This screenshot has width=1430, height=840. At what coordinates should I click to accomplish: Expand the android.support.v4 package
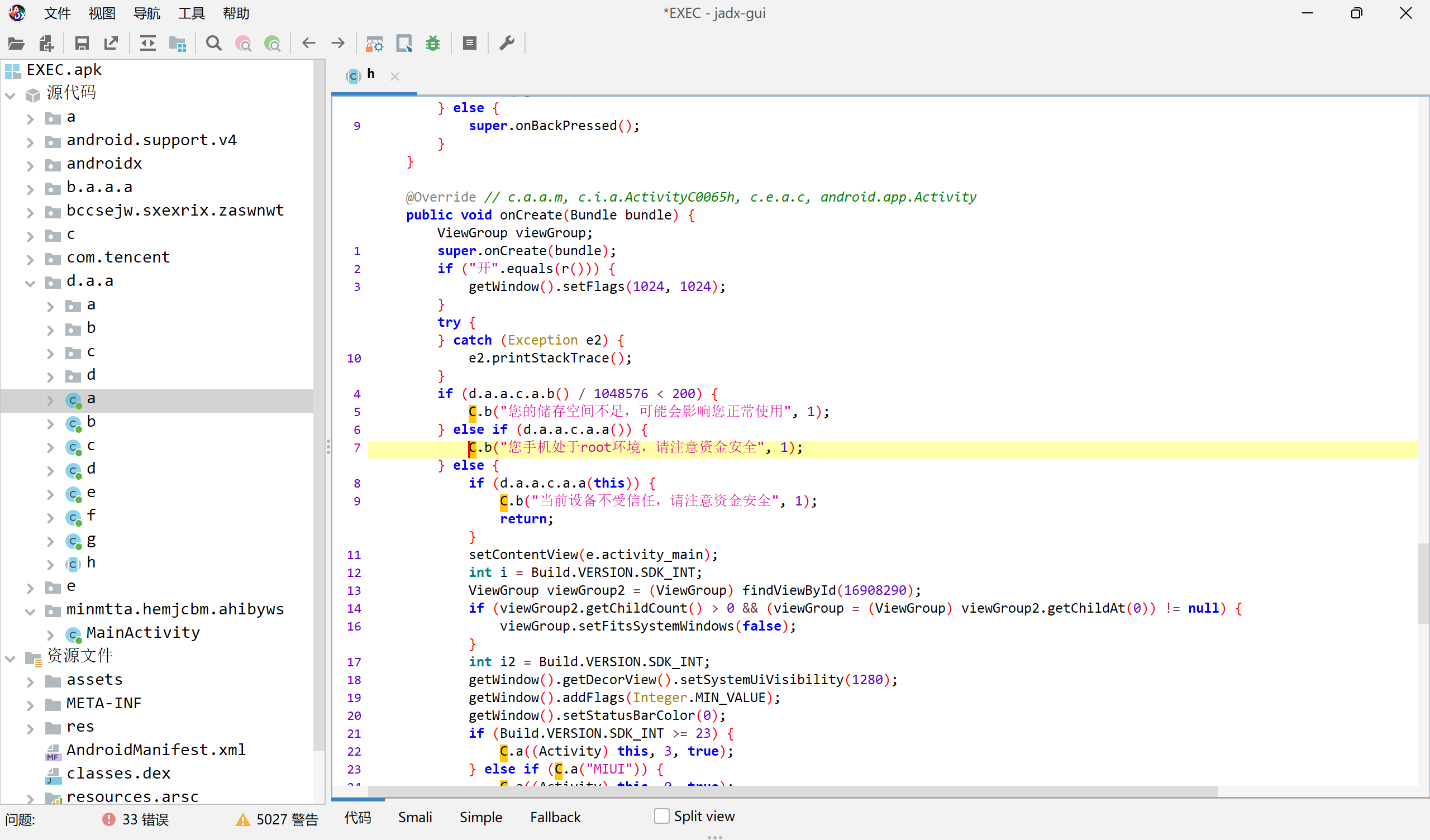pos(30,142)
